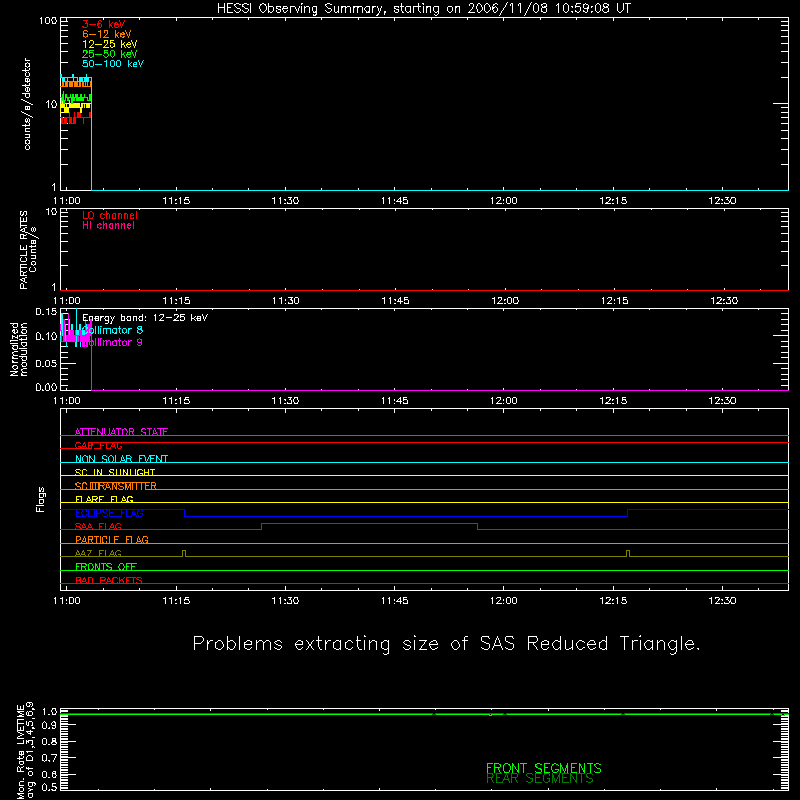This screenshot has width=800, height=800.
Task: Click the SAA_FLAG label
Action: [98, 526]
